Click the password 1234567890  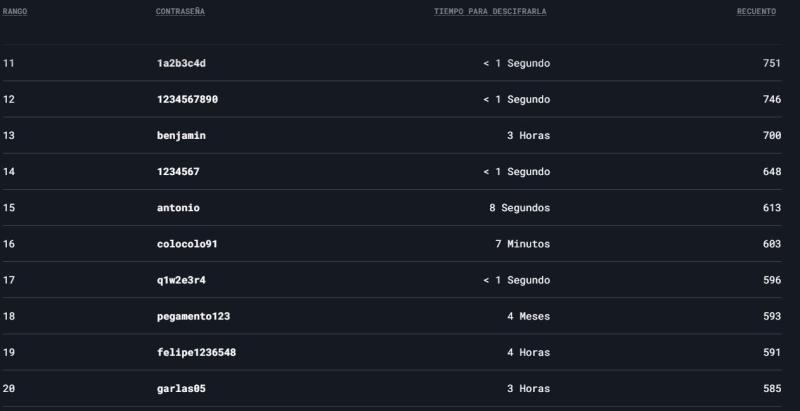(187, 99)
